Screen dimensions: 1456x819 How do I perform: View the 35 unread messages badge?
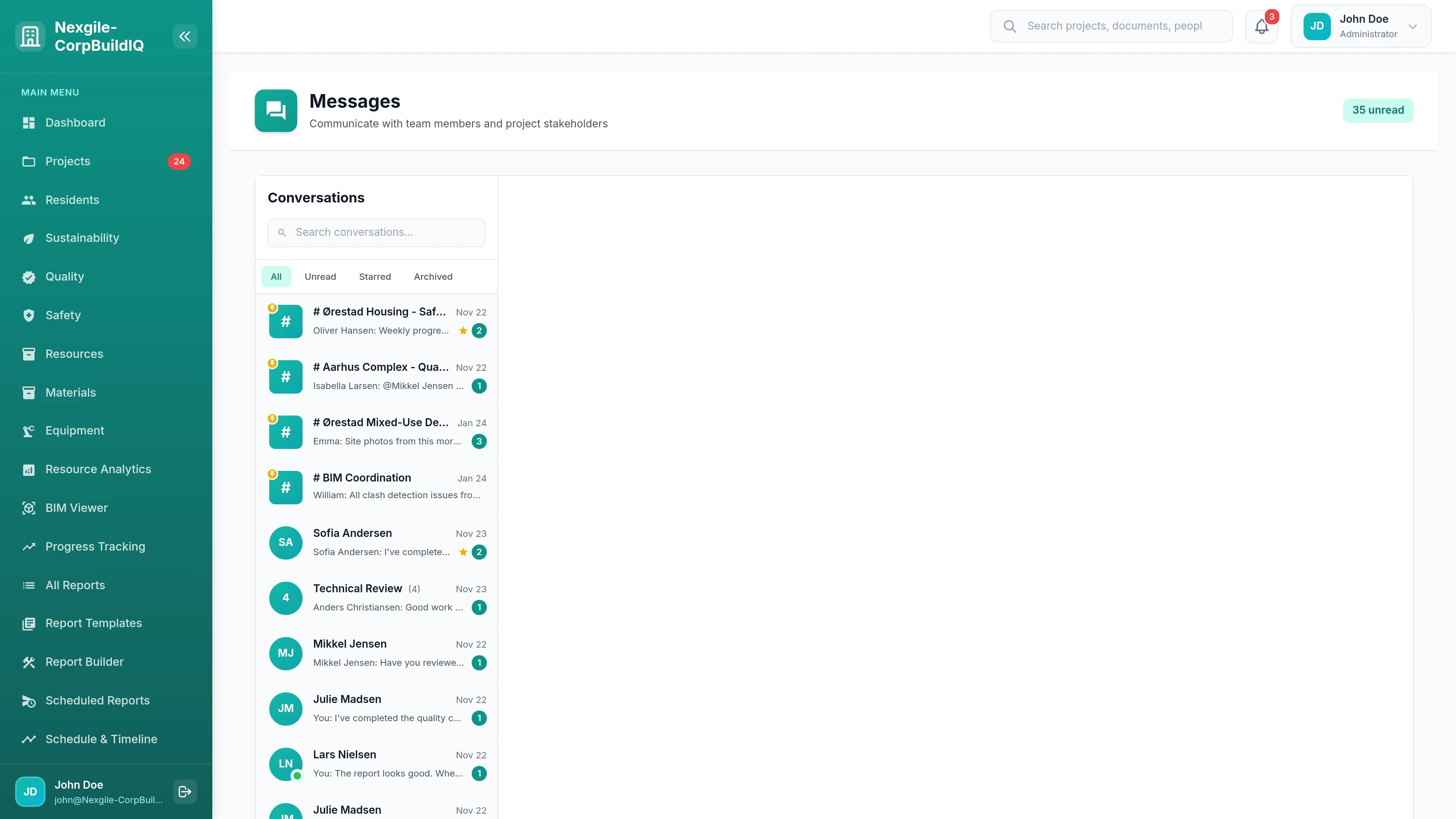point(1378,110)
